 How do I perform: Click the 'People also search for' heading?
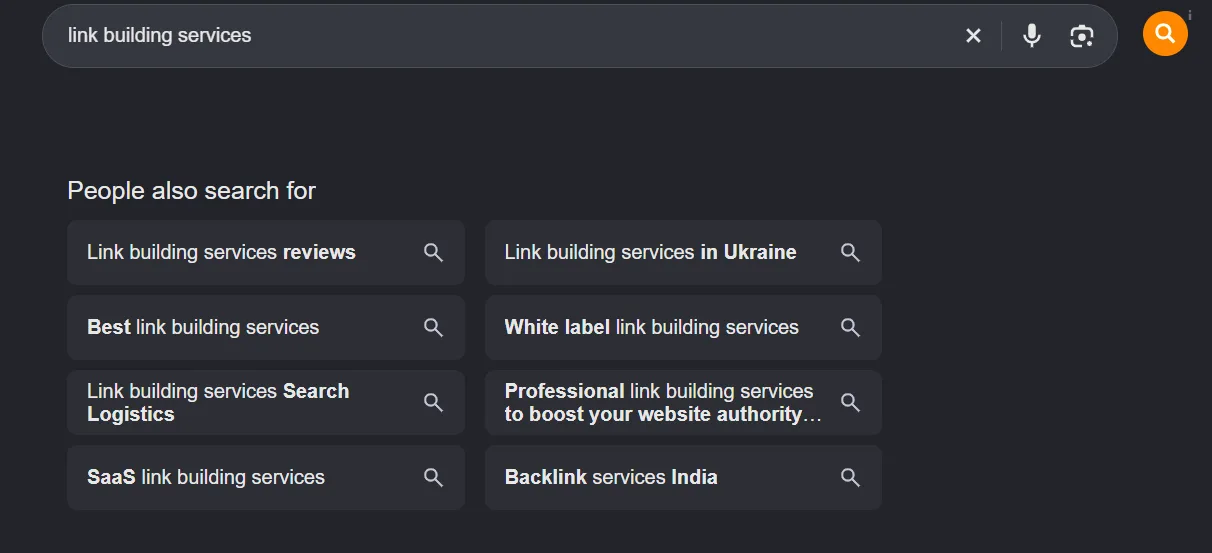191,190
